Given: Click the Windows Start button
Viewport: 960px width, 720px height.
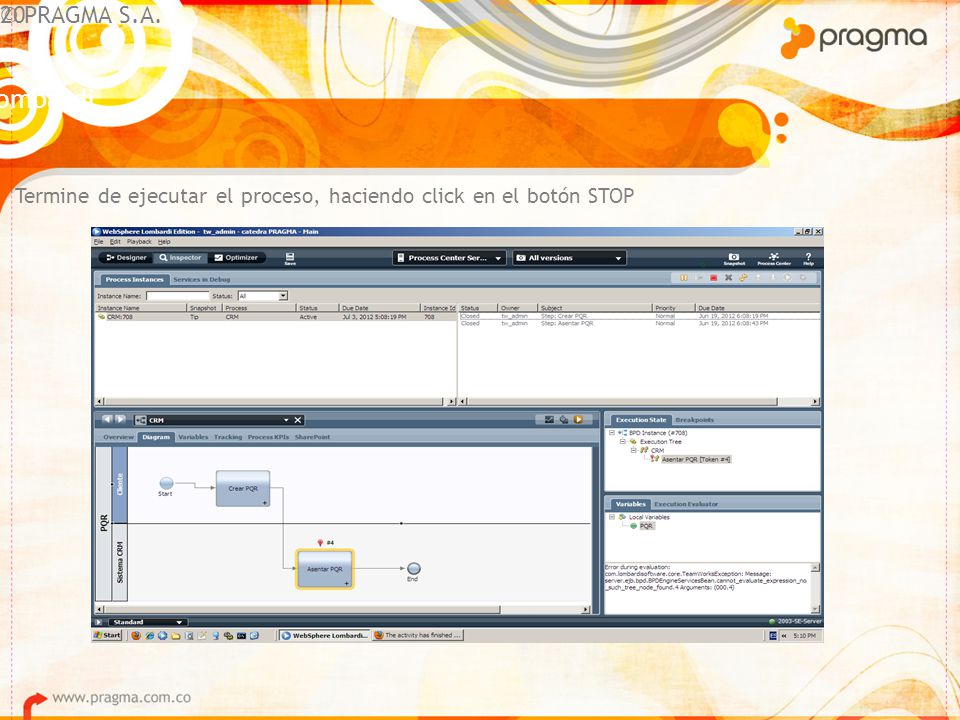Looking at the screenshot, I should click(x=107, y=636).
